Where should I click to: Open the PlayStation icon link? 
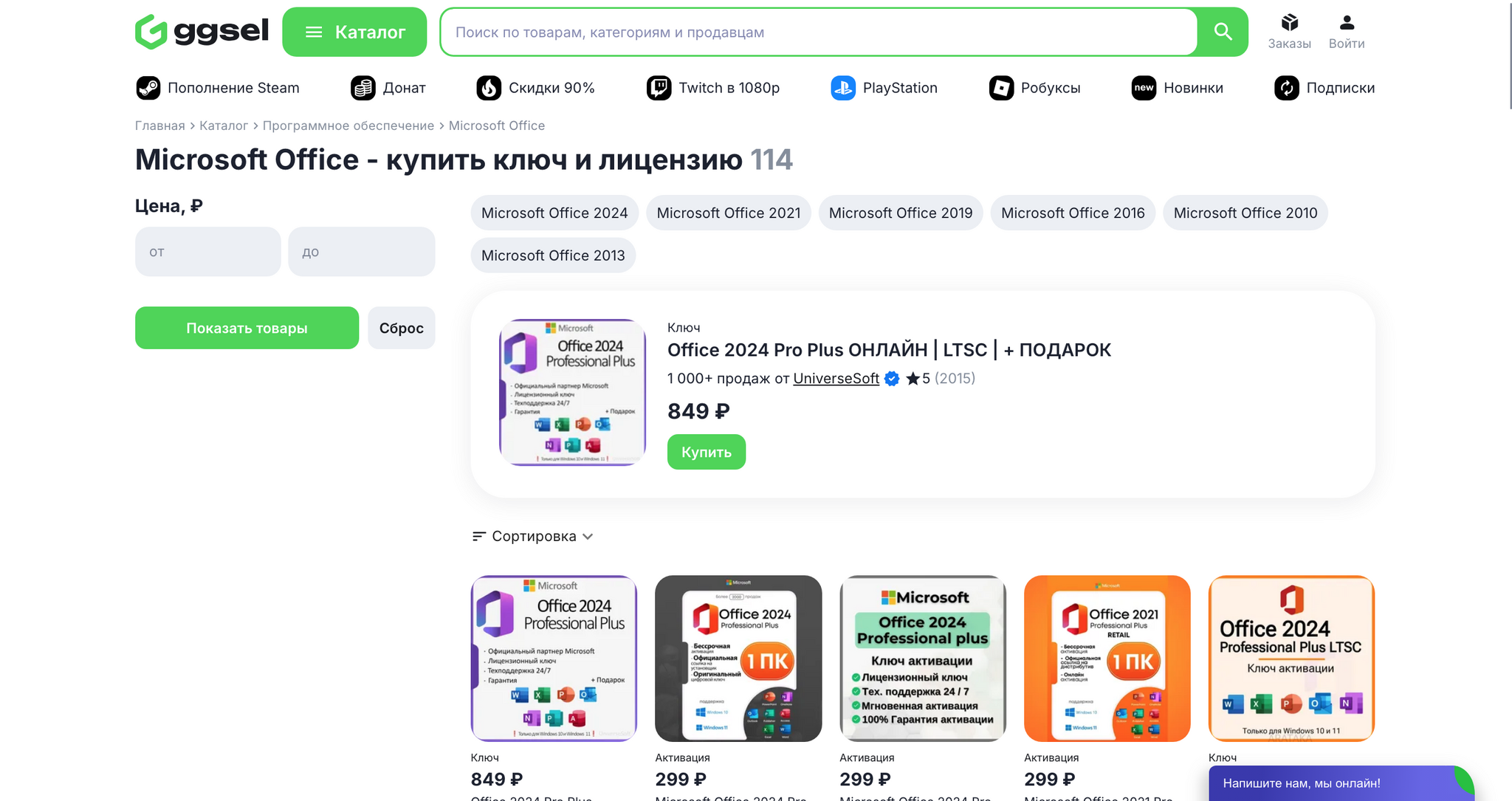[x=842, y=88]
